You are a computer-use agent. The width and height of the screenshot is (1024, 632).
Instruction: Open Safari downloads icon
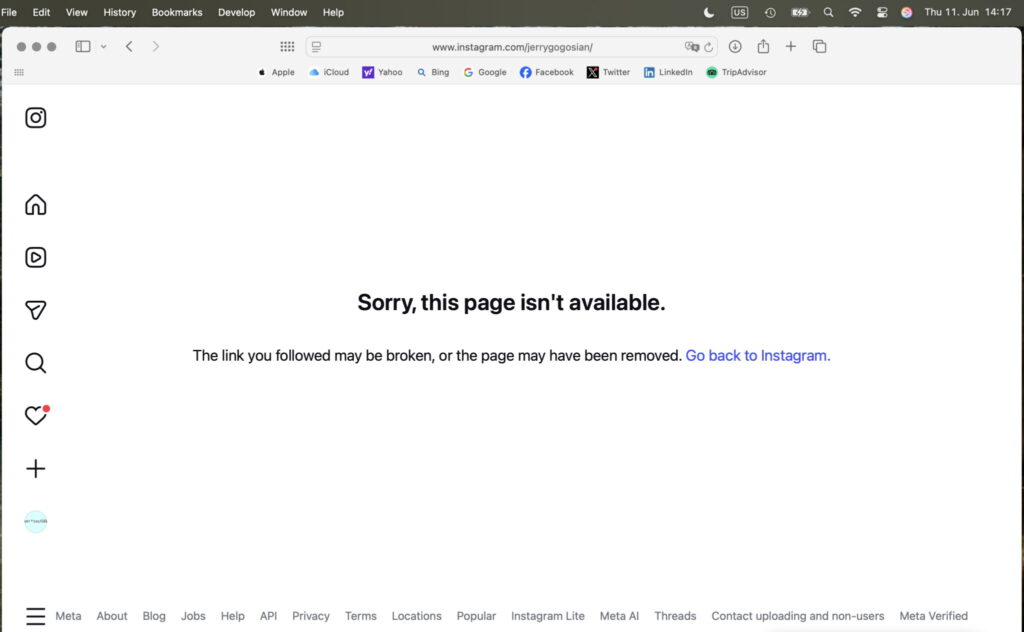coord(735,46)
